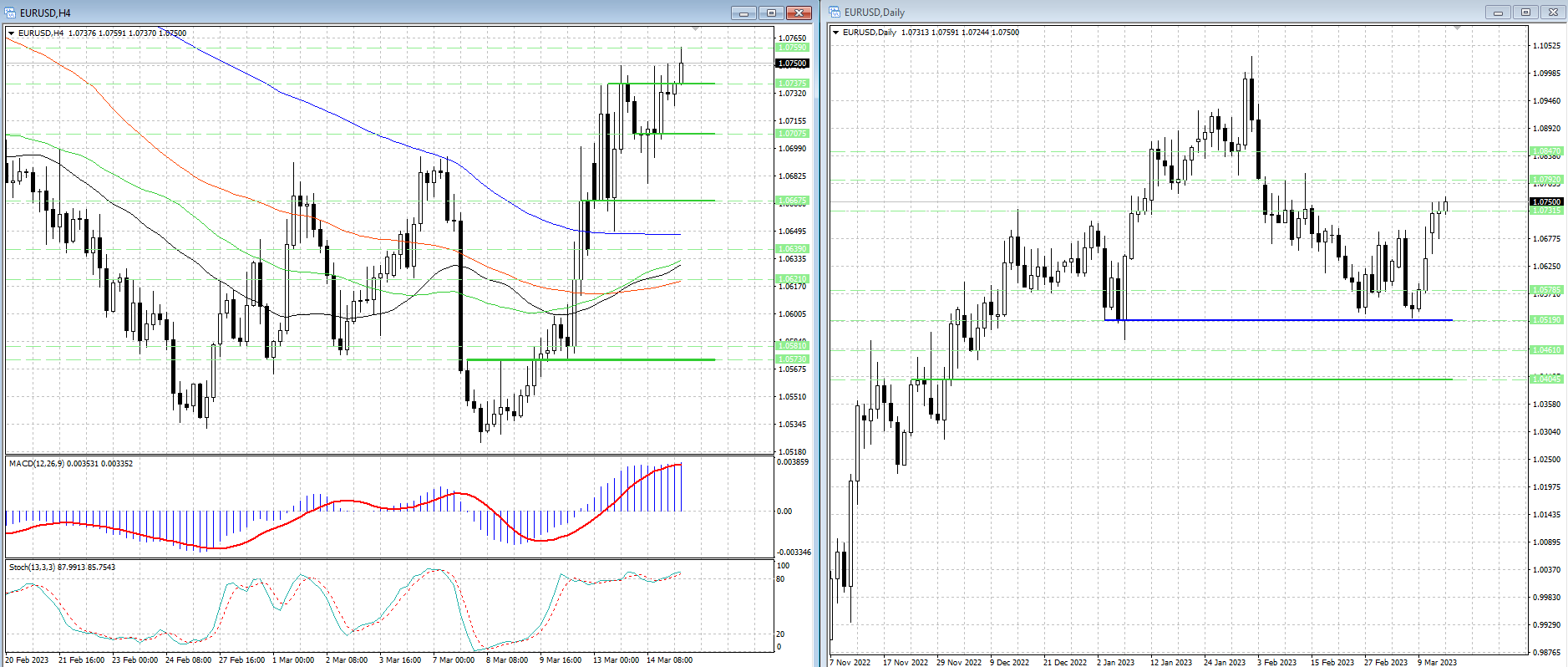Click the EURUSD,H4 OHLC header text
The width and height of the screenshot is (1568, 667).
[x=102, y=33]
